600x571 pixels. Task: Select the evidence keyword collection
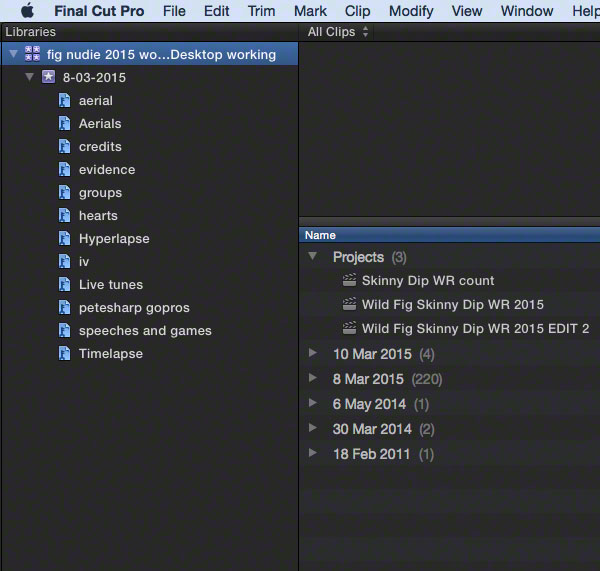[107, 170]
